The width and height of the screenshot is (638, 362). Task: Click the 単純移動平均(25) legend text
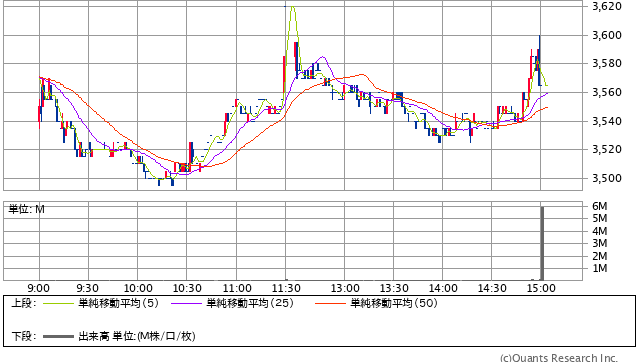(x=250, y=303)
